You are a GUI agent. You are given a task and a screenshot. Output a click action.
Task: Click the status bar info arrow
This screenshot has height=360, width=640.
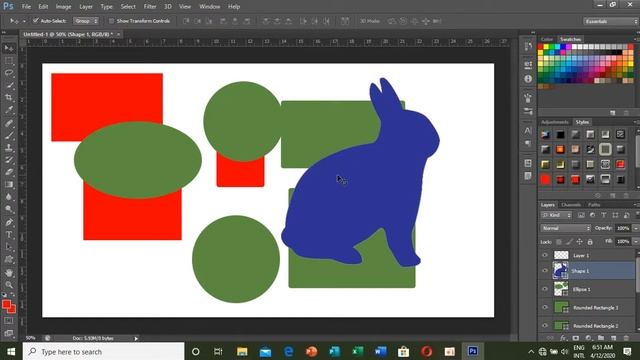136,338
